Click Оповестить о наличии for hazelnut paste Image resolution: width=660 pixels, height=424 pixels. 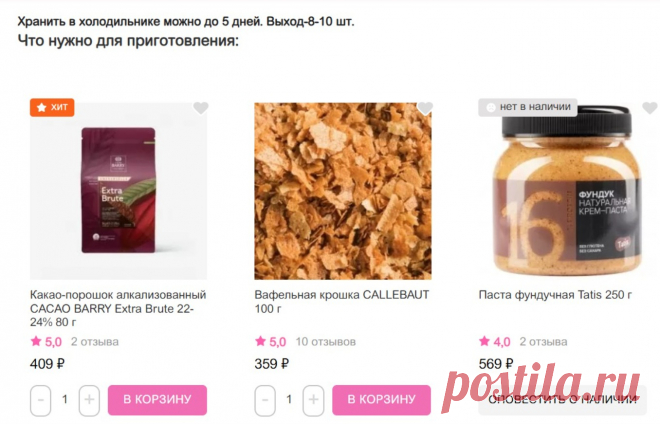point(562,400)
